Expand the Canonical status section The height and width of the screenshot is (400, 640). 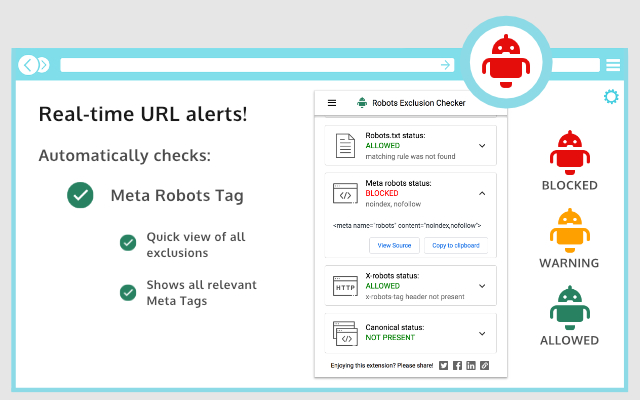pos(481,333)
